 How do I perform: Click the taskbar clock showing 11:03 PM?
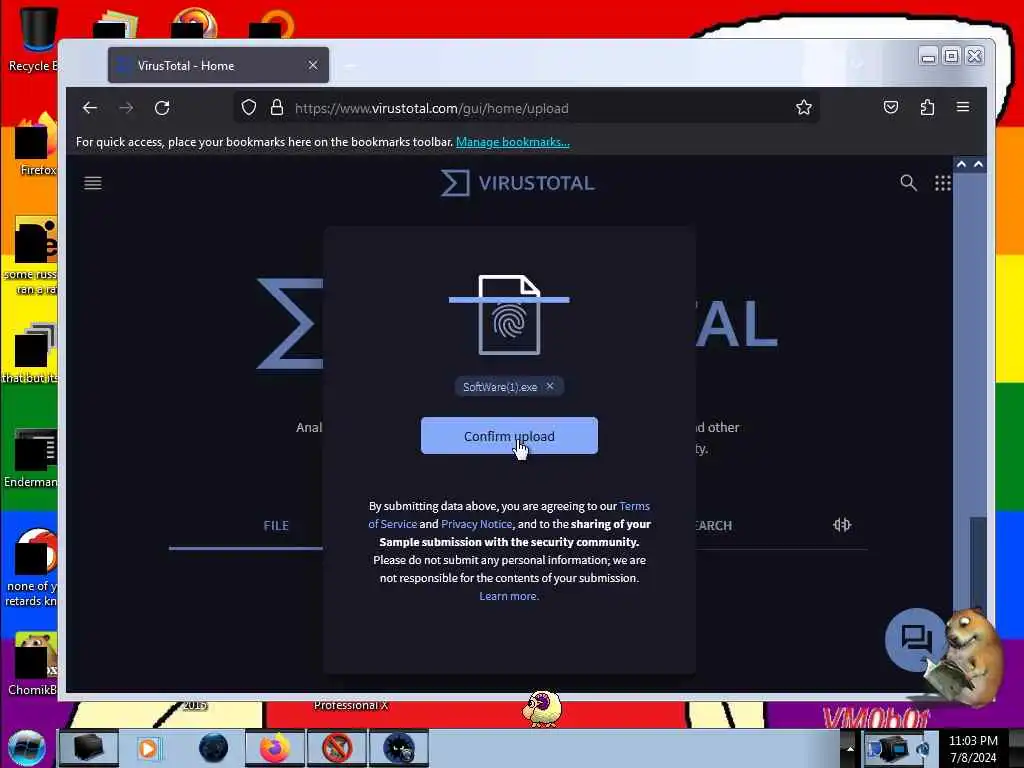(x=973, y=749)
